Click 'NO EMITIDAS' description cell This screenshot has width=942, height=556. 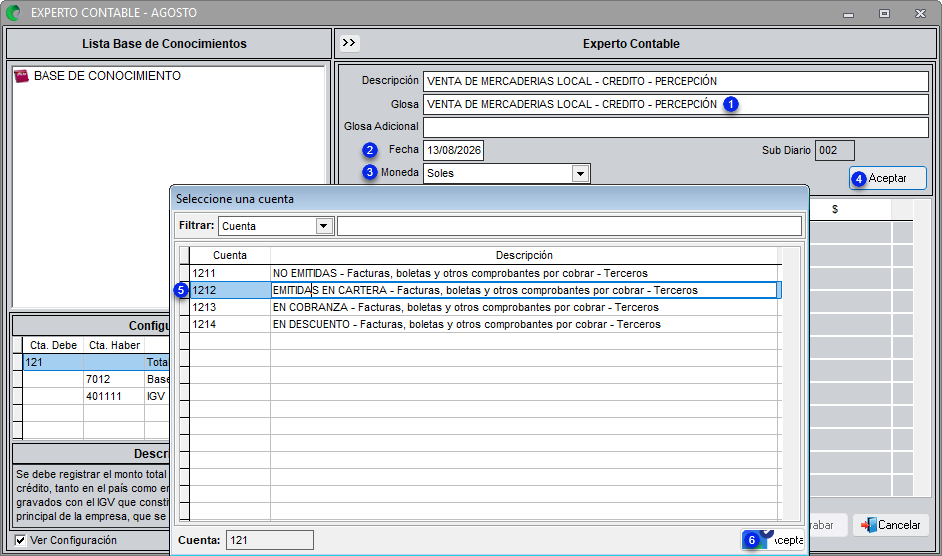[524, 273]
